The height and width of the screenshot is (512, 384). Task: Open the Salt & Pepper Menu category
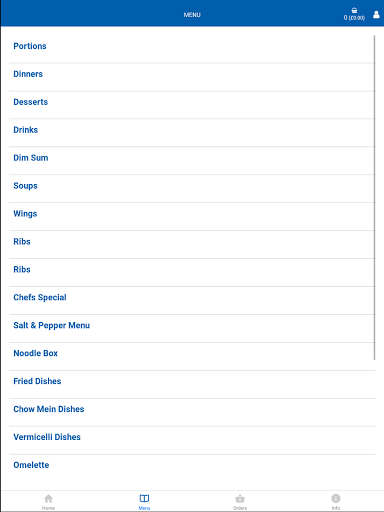[192, 326]
